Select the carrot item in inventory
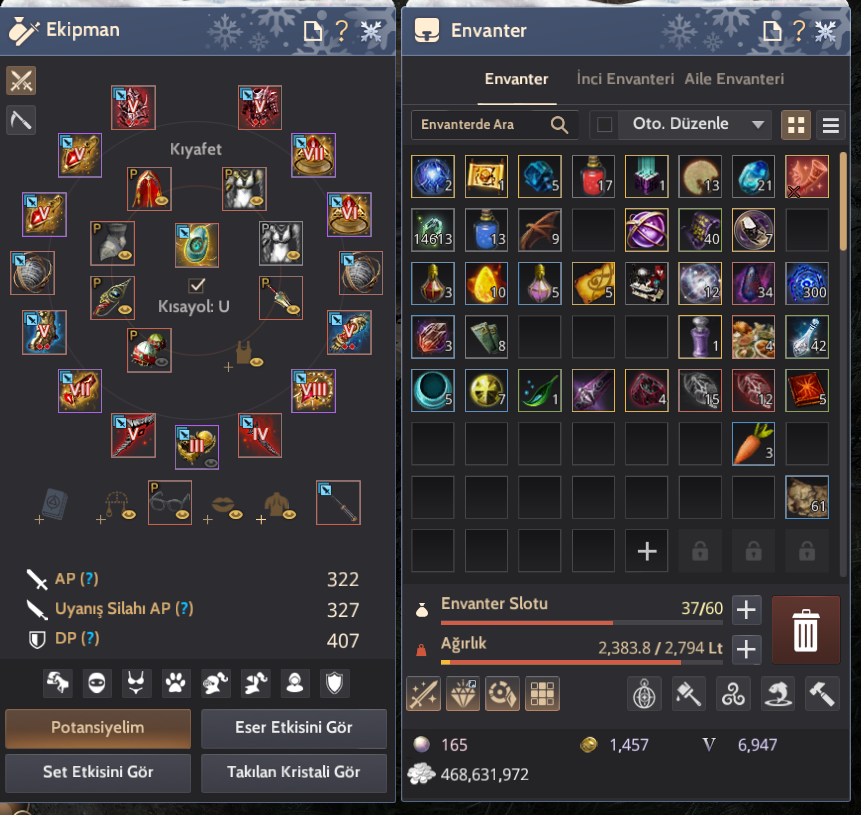861x815 pixels. 753,444
